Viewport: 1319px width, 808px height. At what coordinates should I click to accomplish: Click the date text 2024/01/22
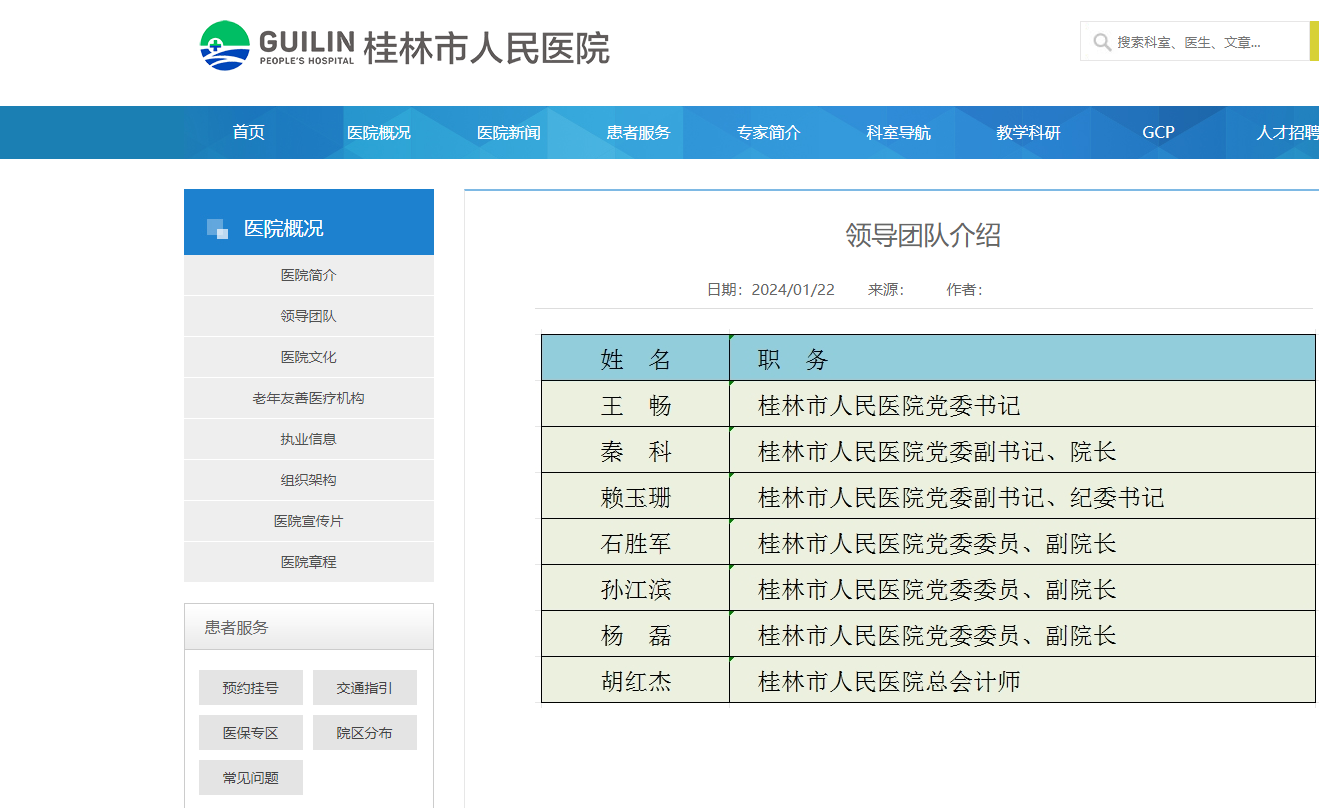pyautogui.click(x=793, y=290)
